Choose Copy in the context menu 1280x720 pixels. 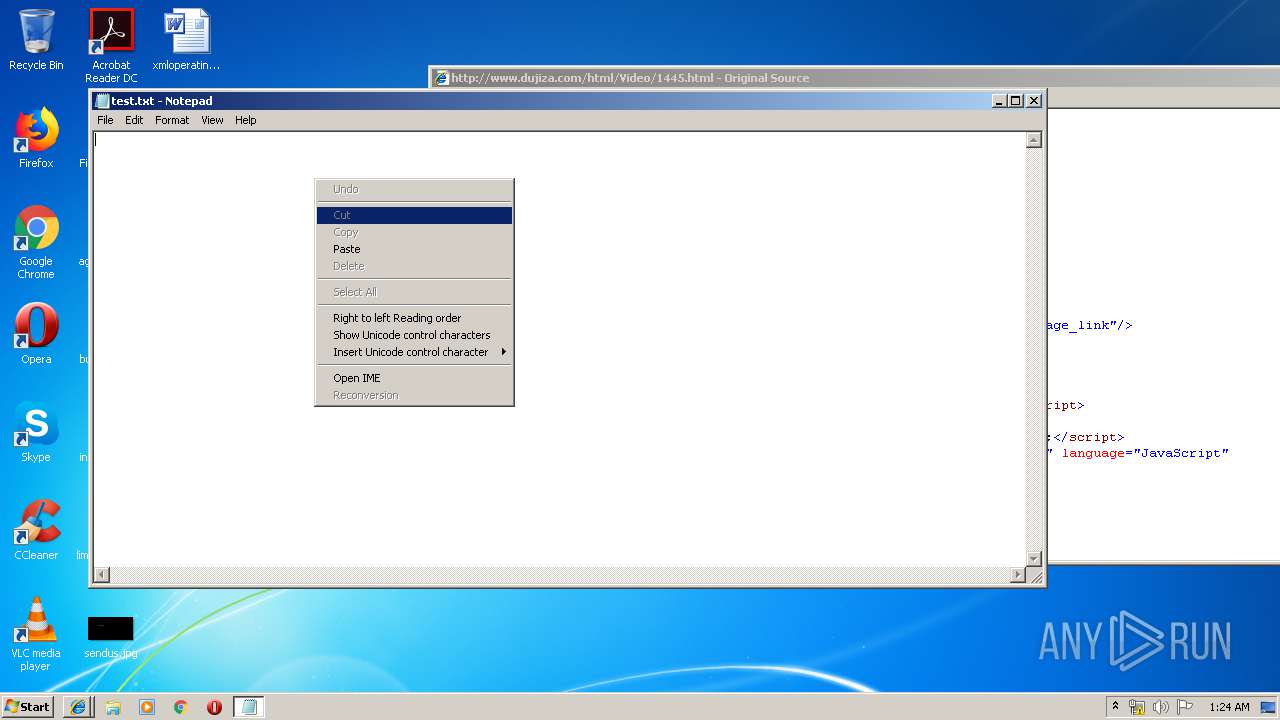click(414, 232)
